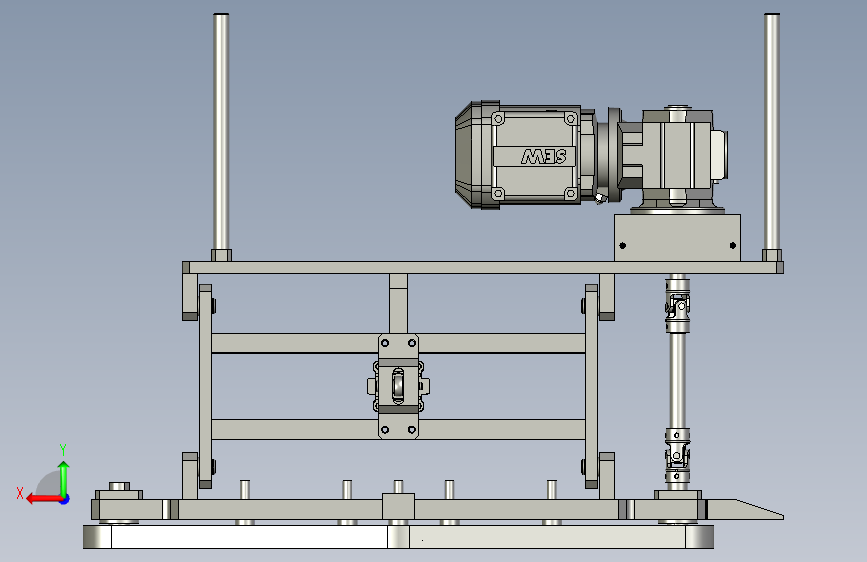The width and height of the screenshot is (867, 562).
Task: Select the mirrored SEW logo on the motor
Action: [x=544, y=157]
